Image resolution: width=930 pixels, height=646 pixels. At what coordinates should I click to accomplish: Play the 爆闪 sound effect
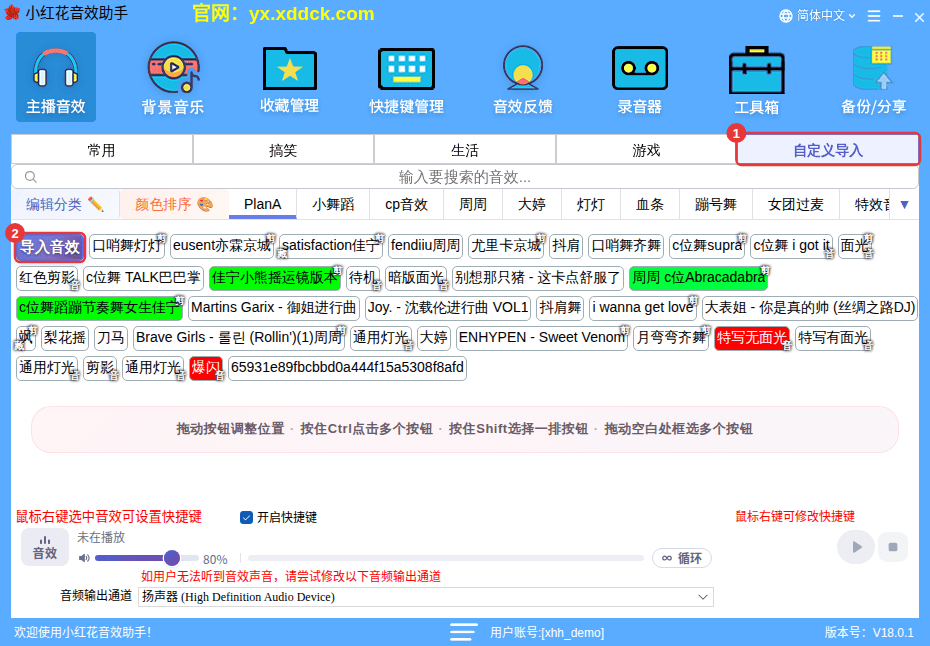(206, 368)
